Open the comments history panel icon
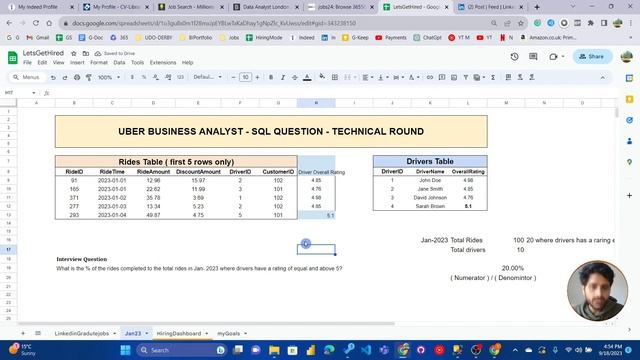 533,57
